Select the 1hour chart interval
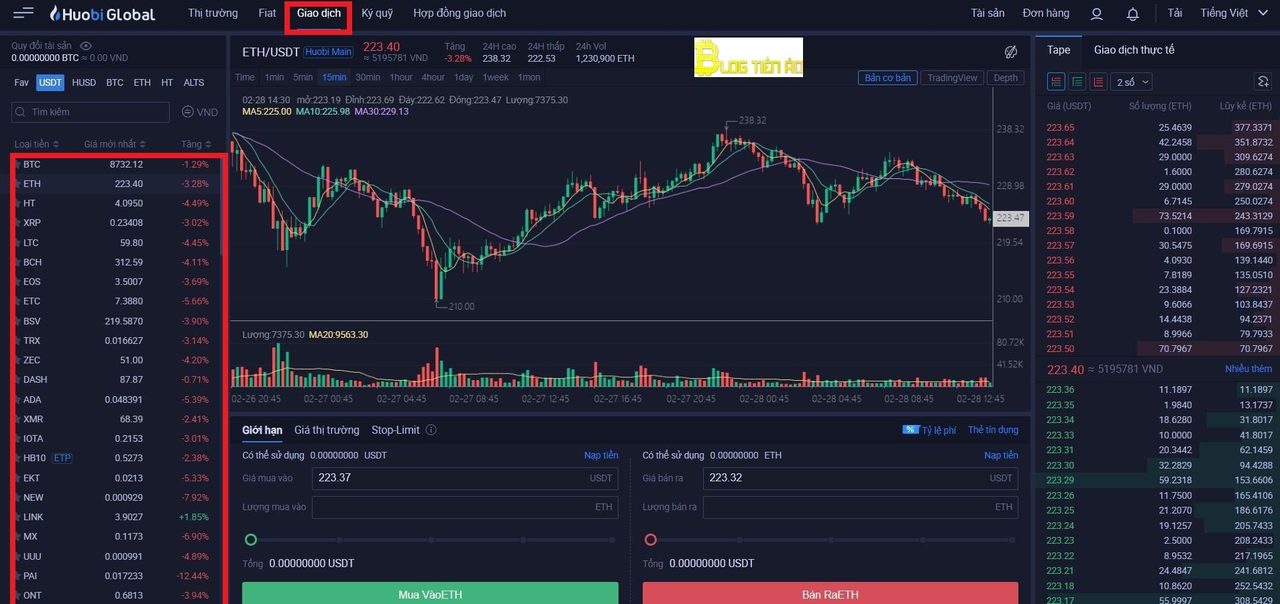The height and width of the screenshot is (604, 1280). click(401, 78)
